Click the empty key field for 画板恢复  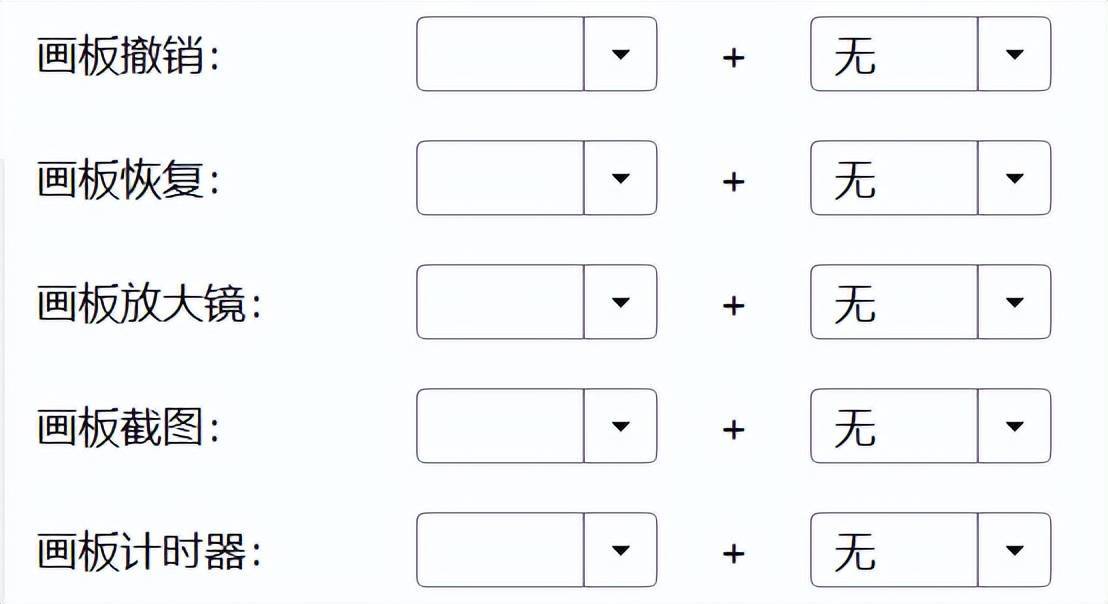click(500, 178)
